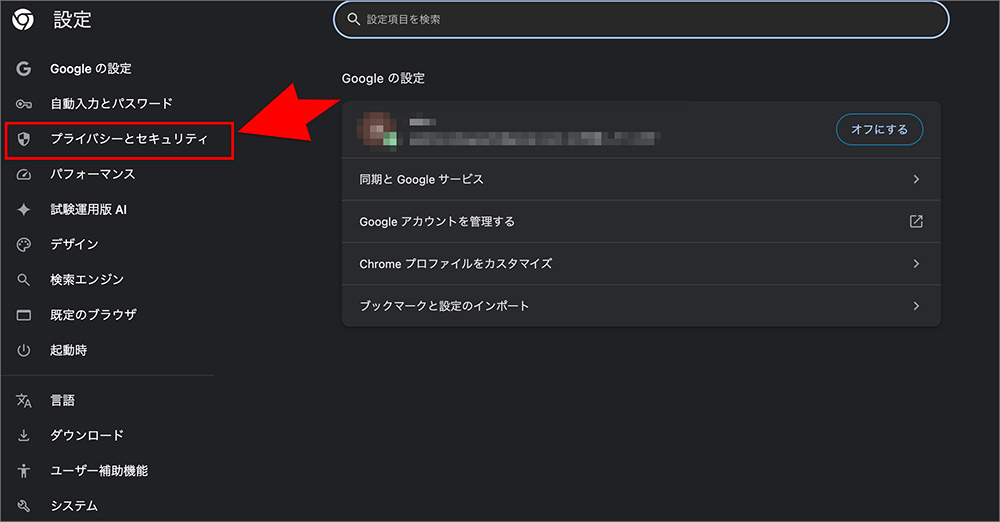Image resolution: width=1000 pixels, height=522 pixels.
Task: Click the key icon for 自動入力とパスワード
Action: point(24,104)
